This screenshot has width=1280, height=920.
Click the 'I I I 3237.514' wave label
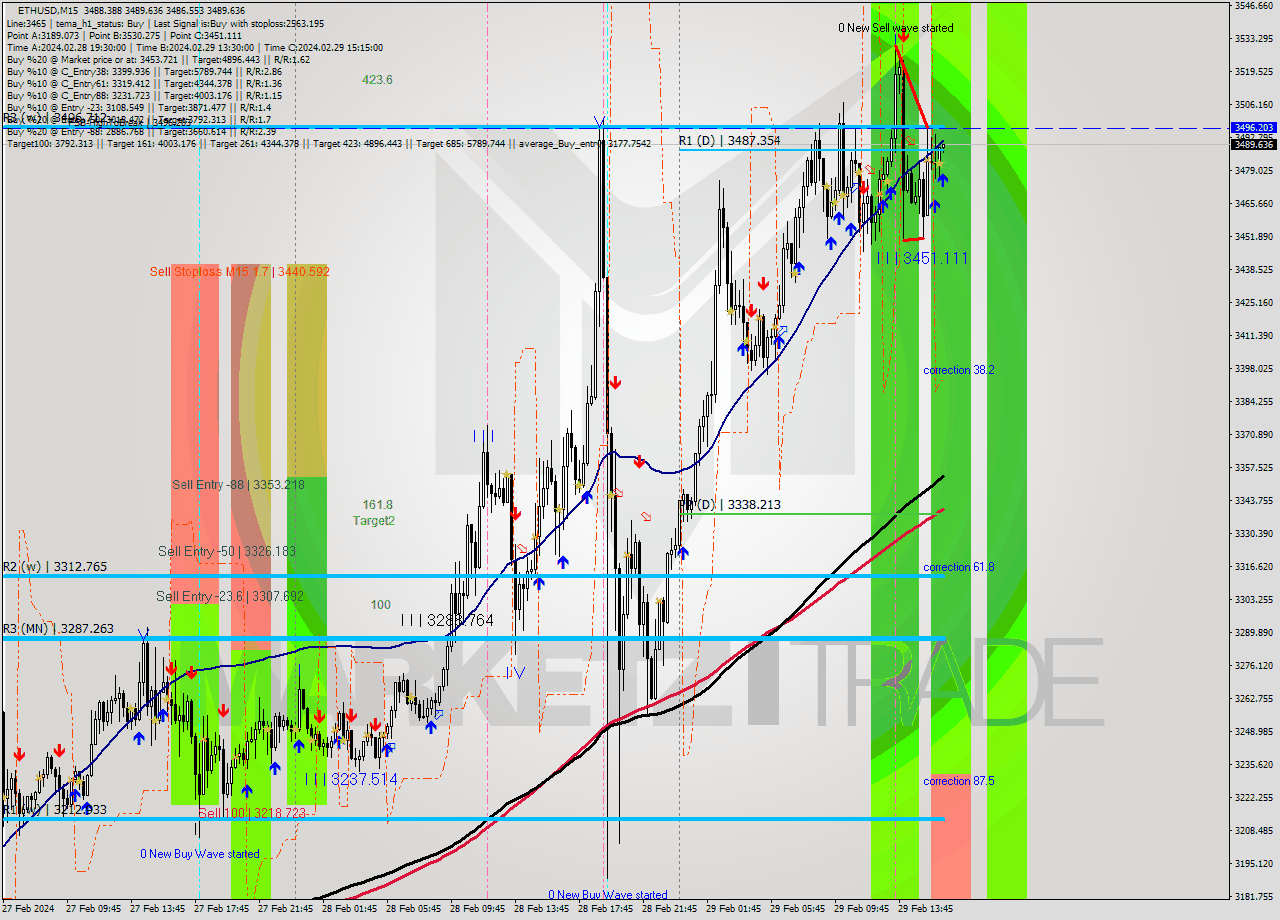[350, 779]
